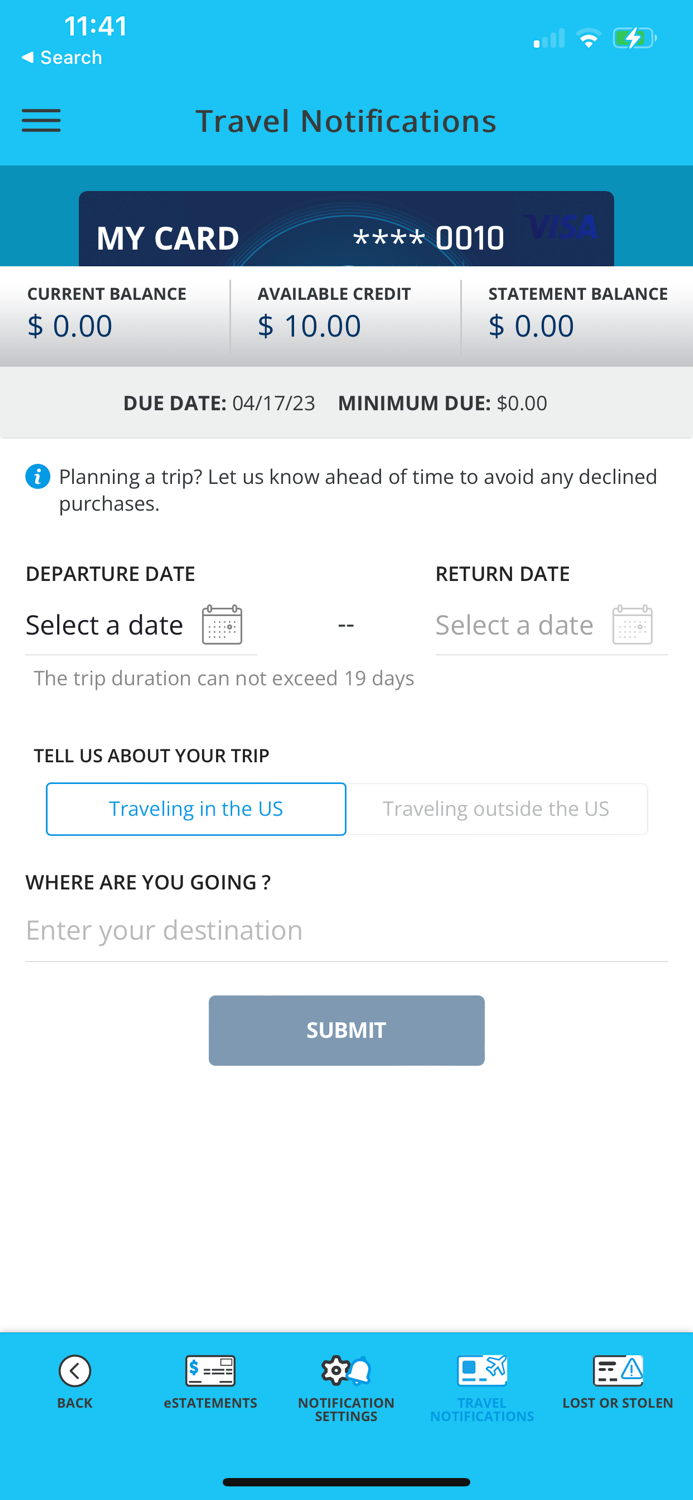Tap the destination input field
693x1500 pixels.
346,931
